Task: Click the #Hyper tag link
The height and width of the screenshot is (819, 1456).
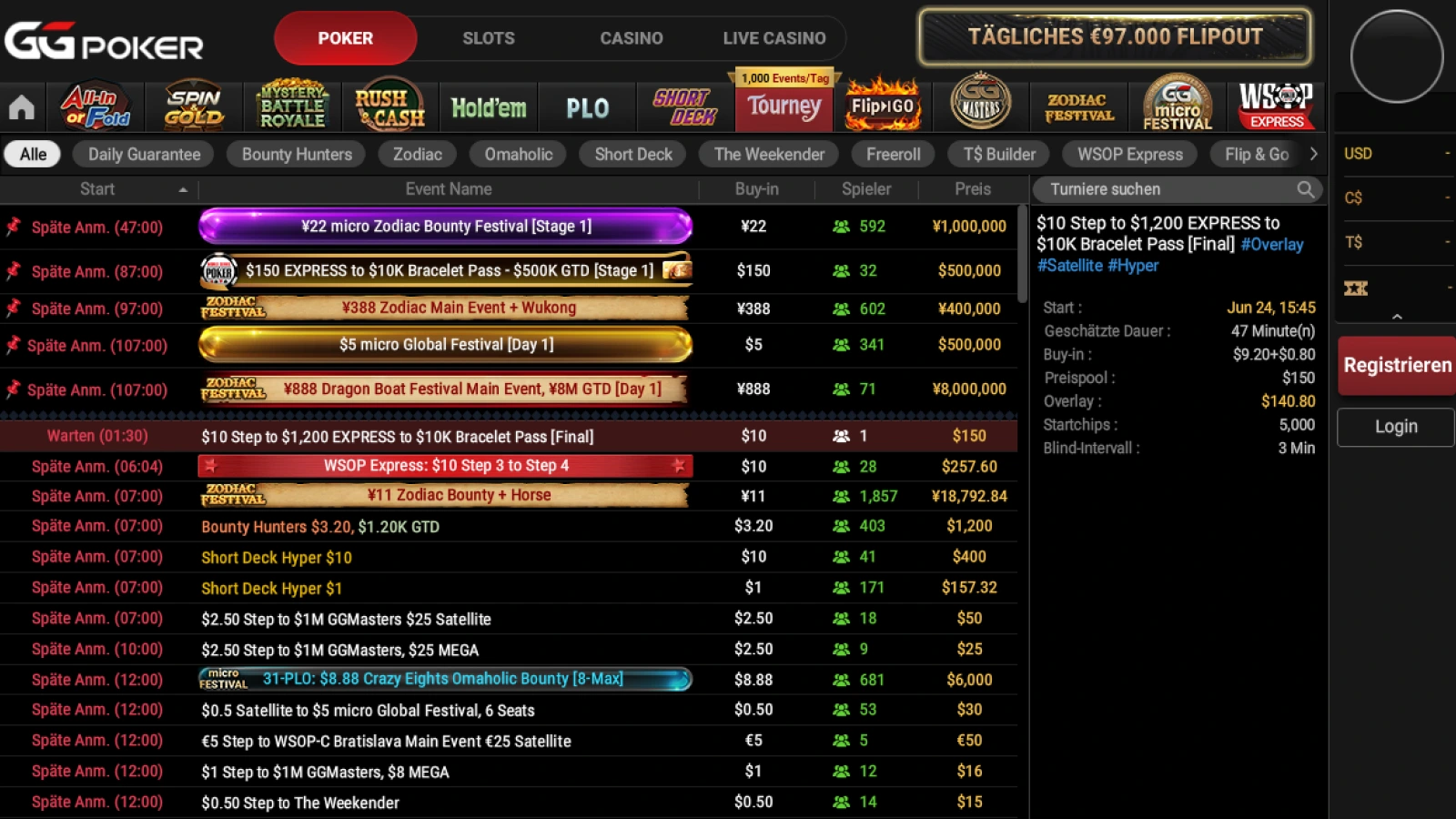Action: pos(1134,265)
